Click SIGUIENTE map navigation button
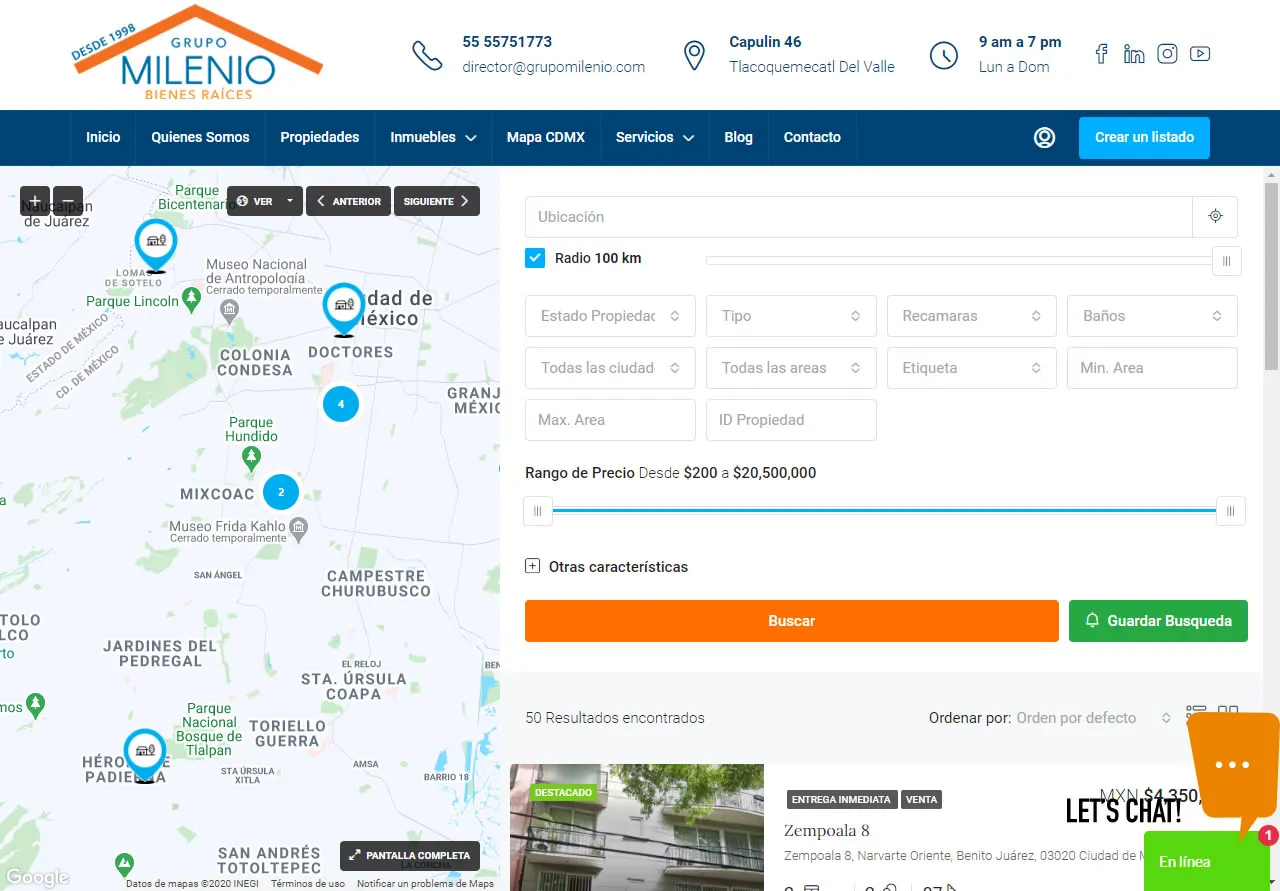This screenshot has width=1280, height=891. (x=437, y=201)
